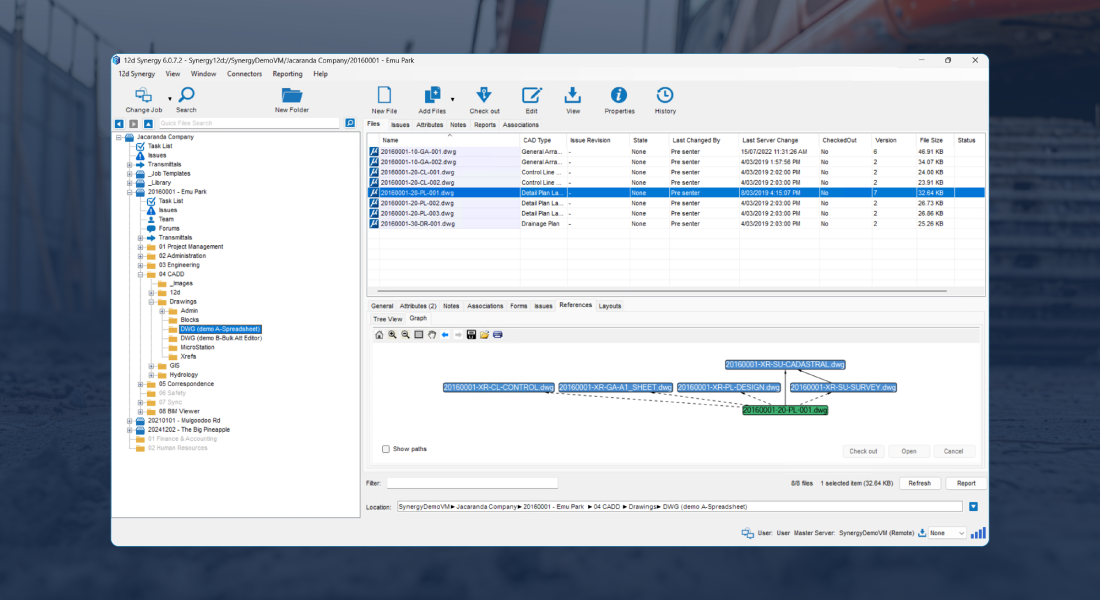
Task: Switch to the Tree View tab
Action: point(388,319)
